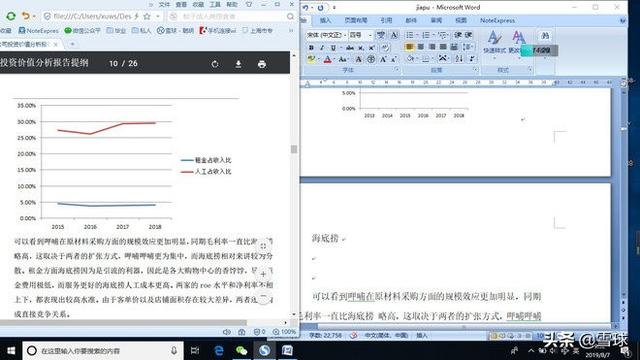Toggle bold formatting in Word

311,48
